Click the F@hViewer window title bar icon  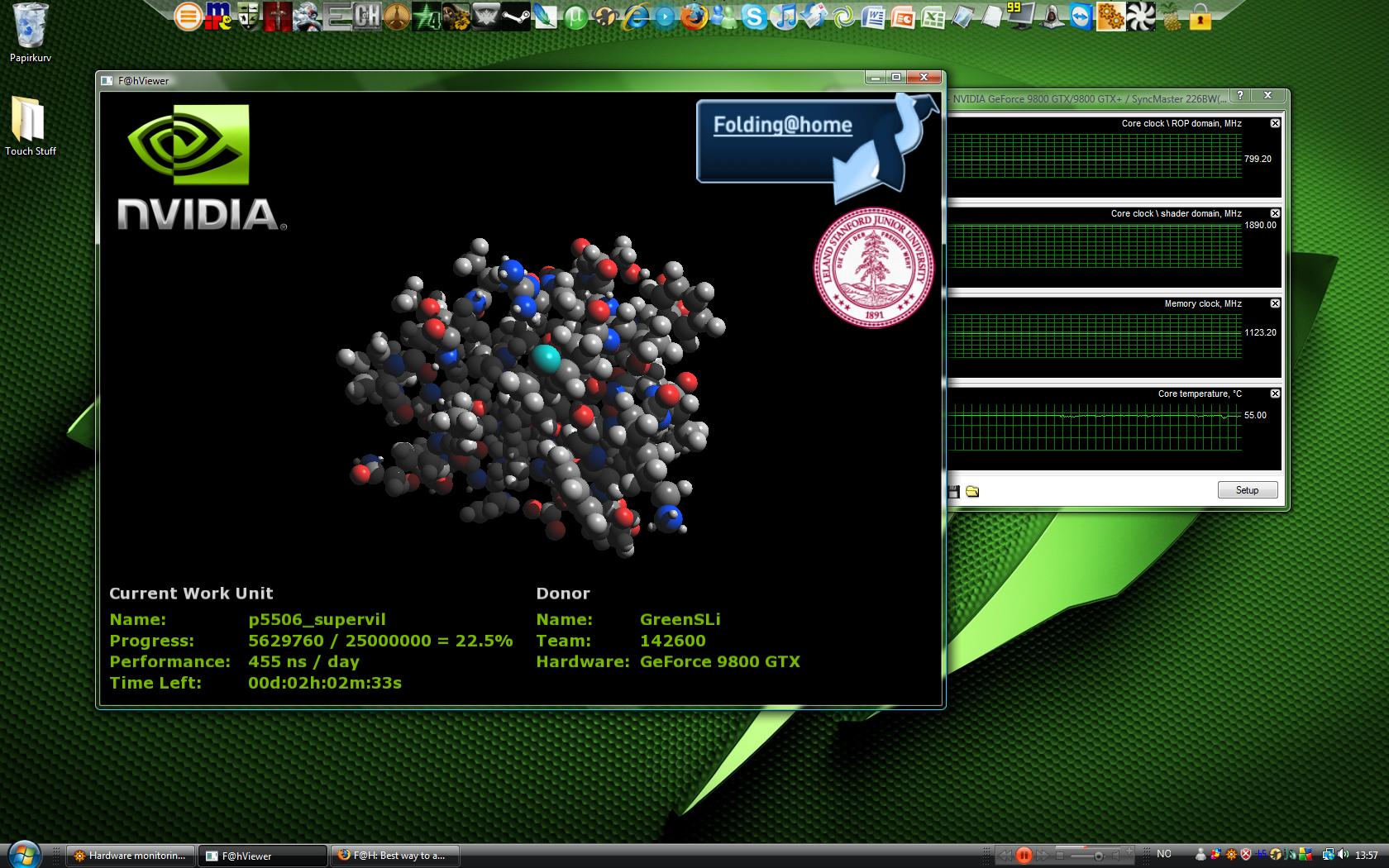pyautogui.click(x=106, y=80)
